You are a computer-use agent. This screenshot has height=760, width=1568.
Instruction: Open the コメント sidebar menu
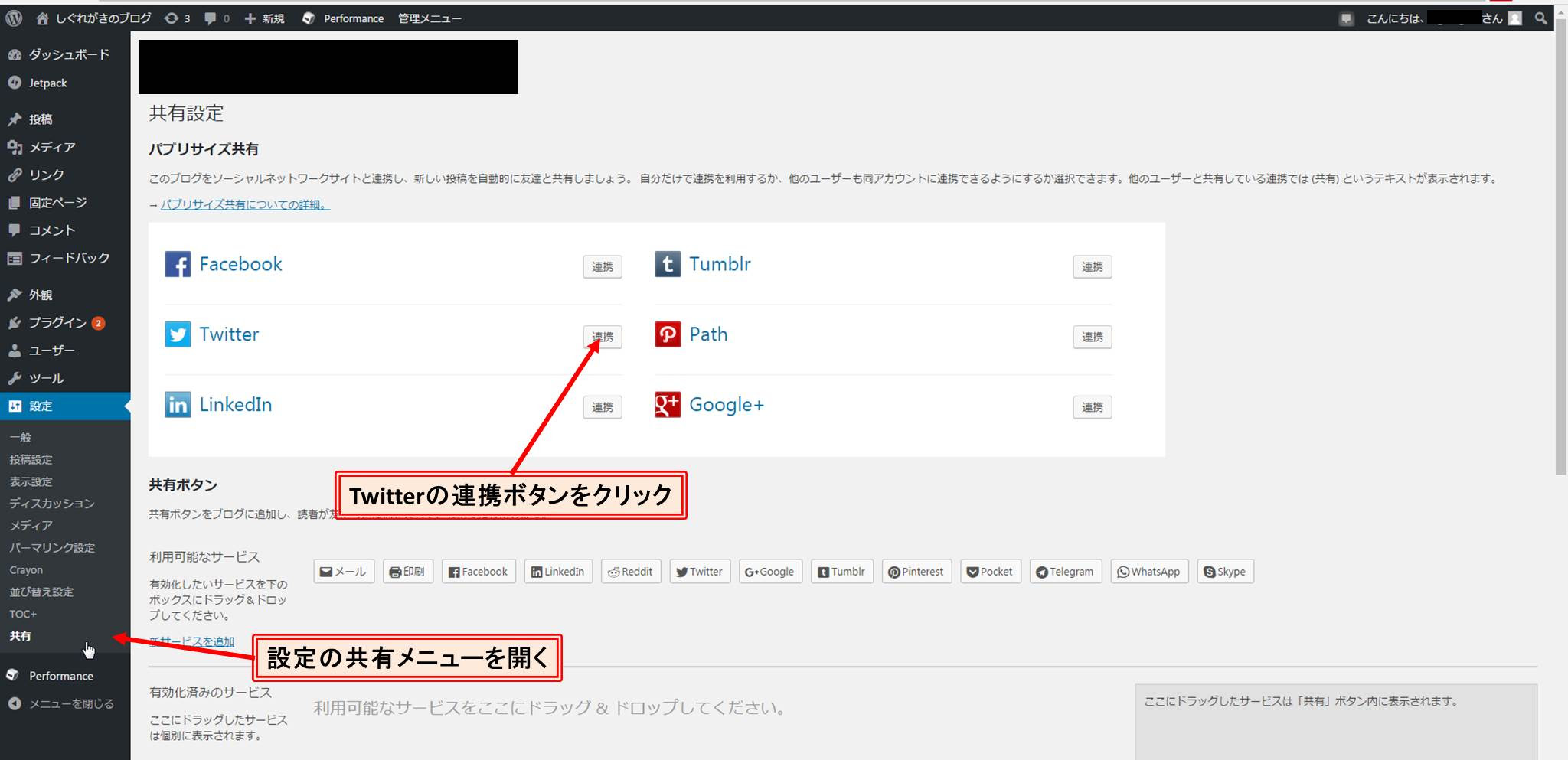coord(65,230)
